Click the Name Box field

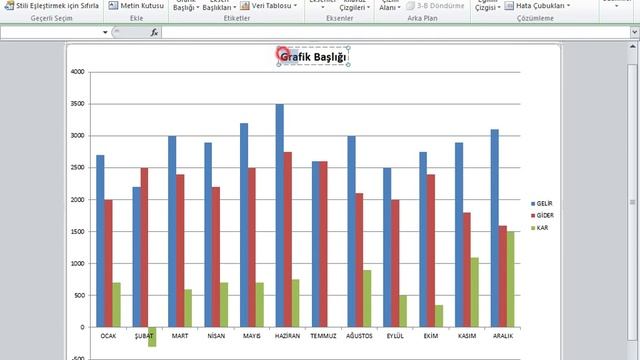[x=51, y=32]
